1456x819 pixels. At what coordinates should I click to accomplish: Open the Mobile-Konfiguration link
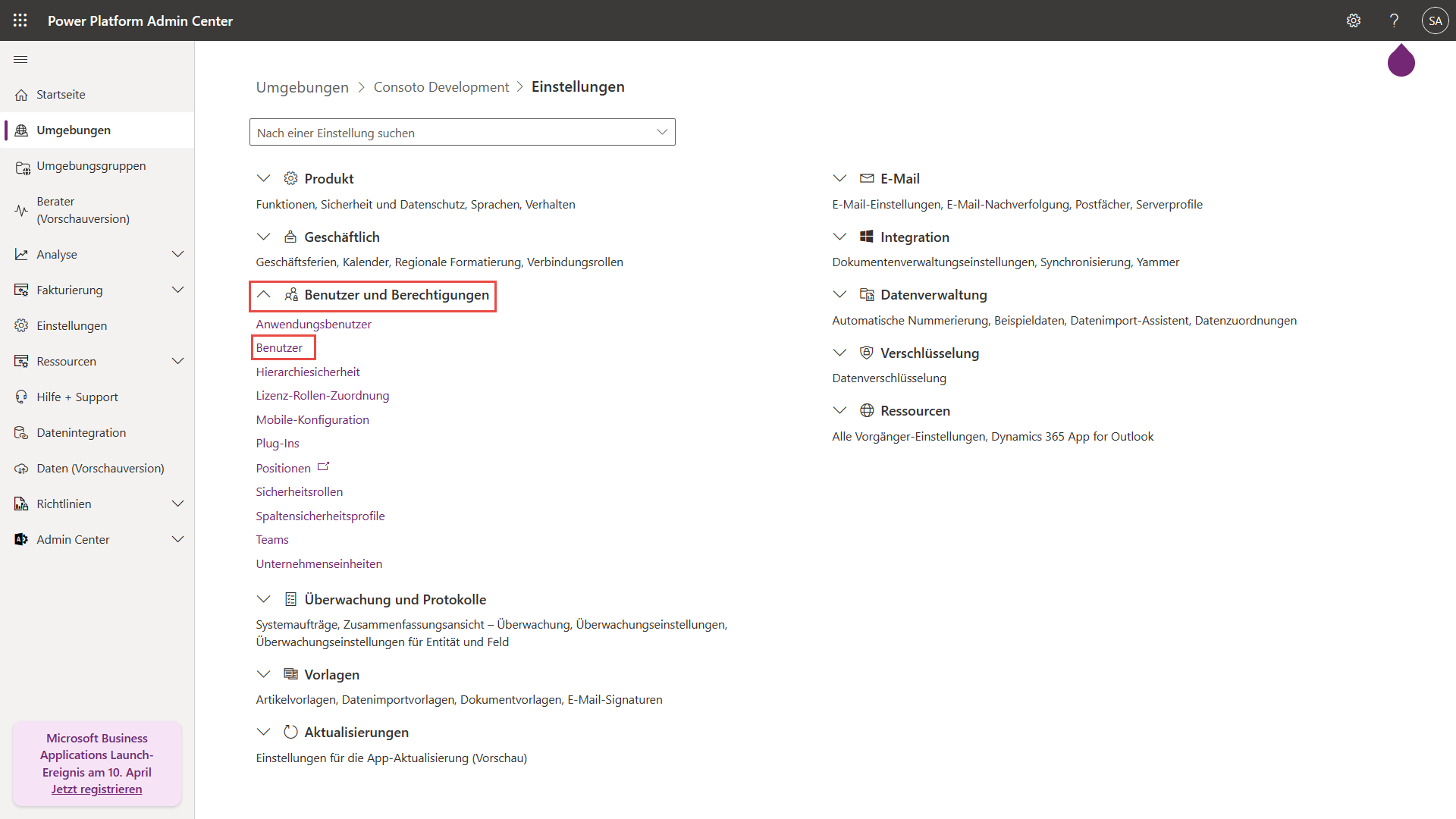(312, 419)
